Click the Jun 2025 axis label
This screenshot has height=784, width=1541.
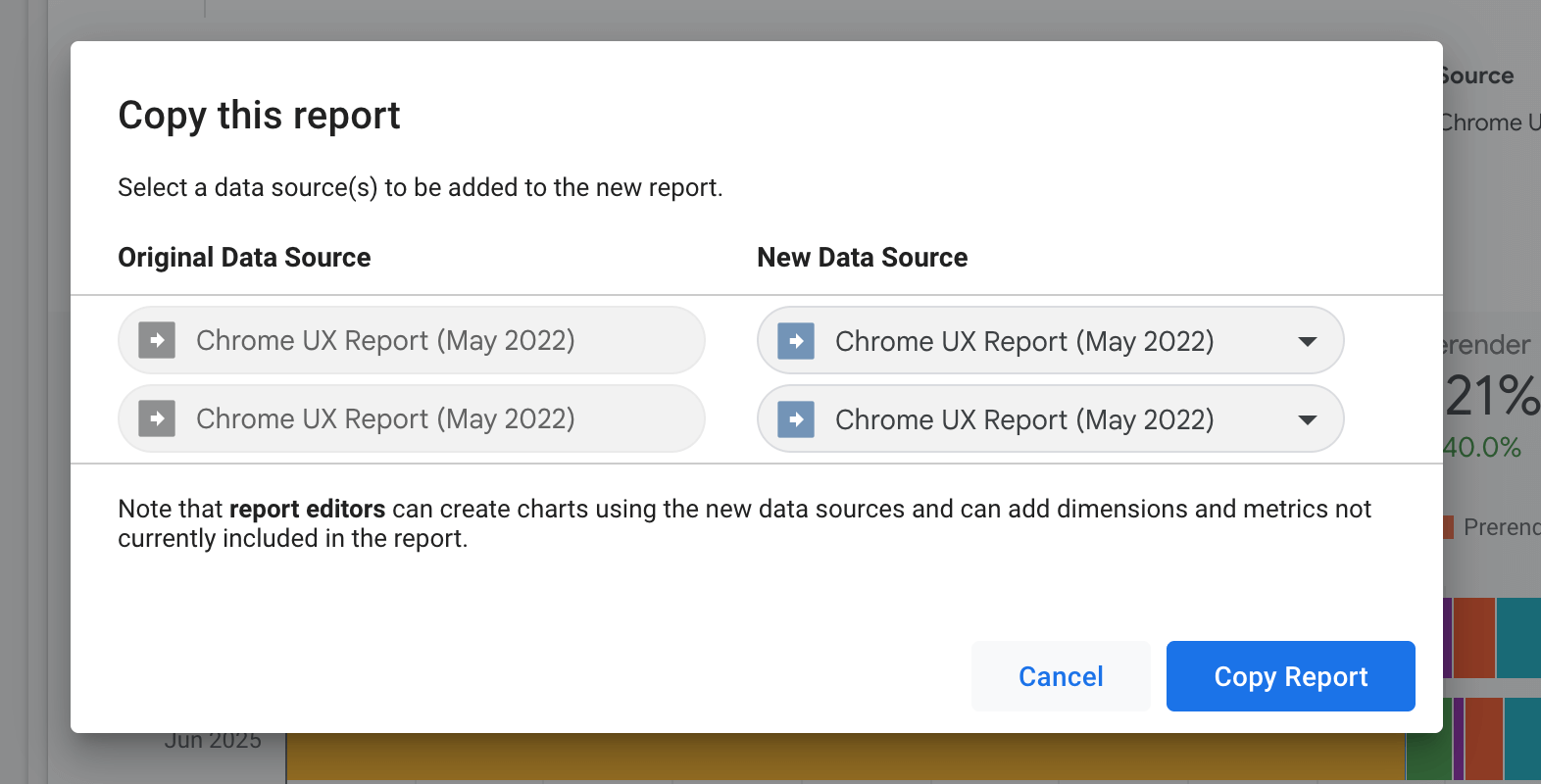click(213, 742)
